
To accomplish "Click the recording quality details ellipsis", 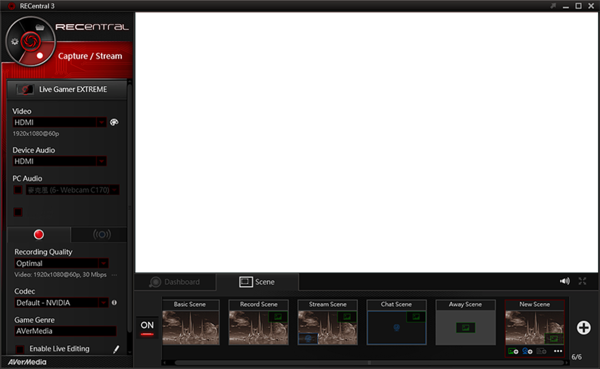I will pos(114,275).
